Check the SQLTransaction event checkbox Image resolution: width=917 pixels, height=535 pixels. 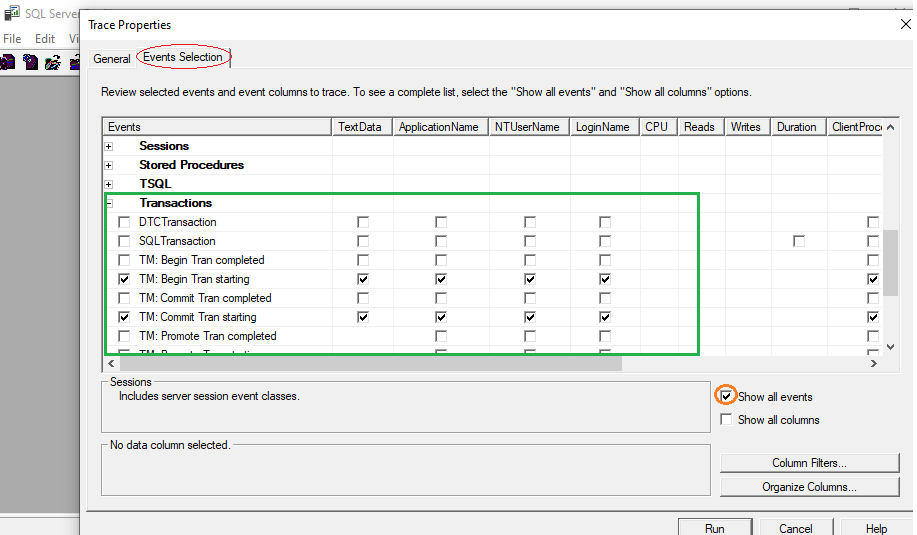[124, 241]
